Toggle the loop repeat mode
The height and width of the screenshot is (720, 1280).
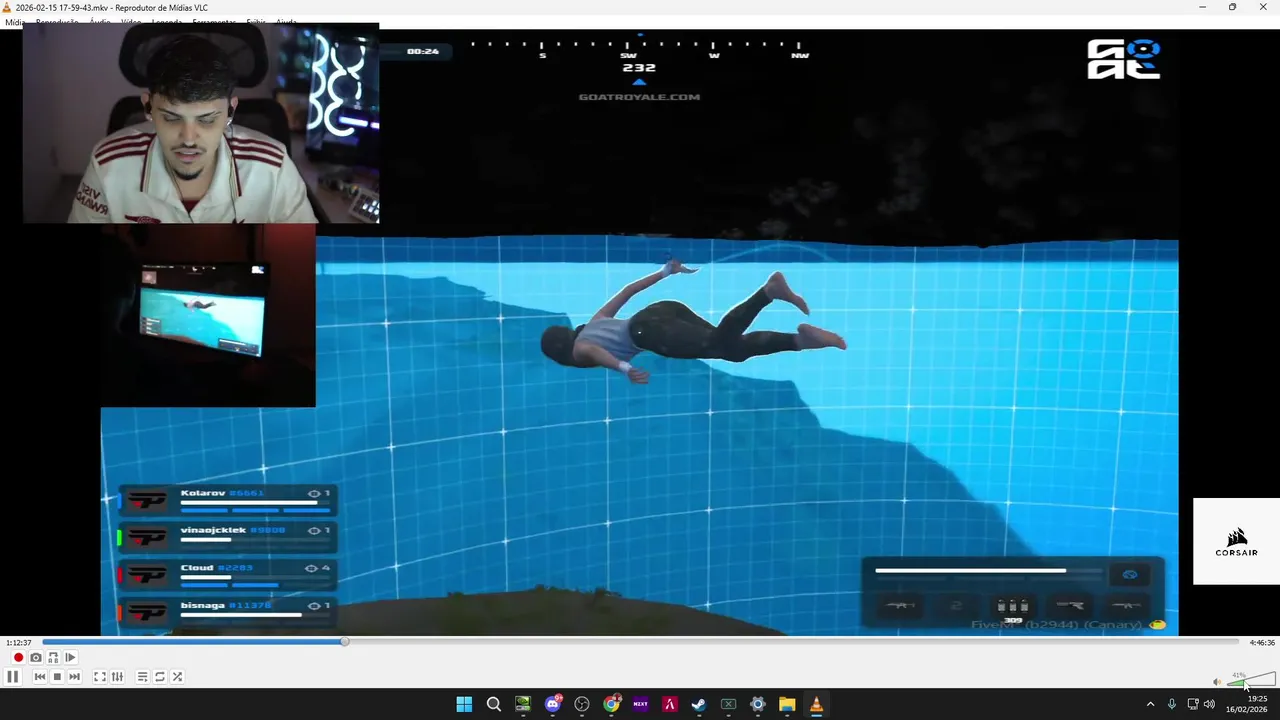click(x=159, y=677)
